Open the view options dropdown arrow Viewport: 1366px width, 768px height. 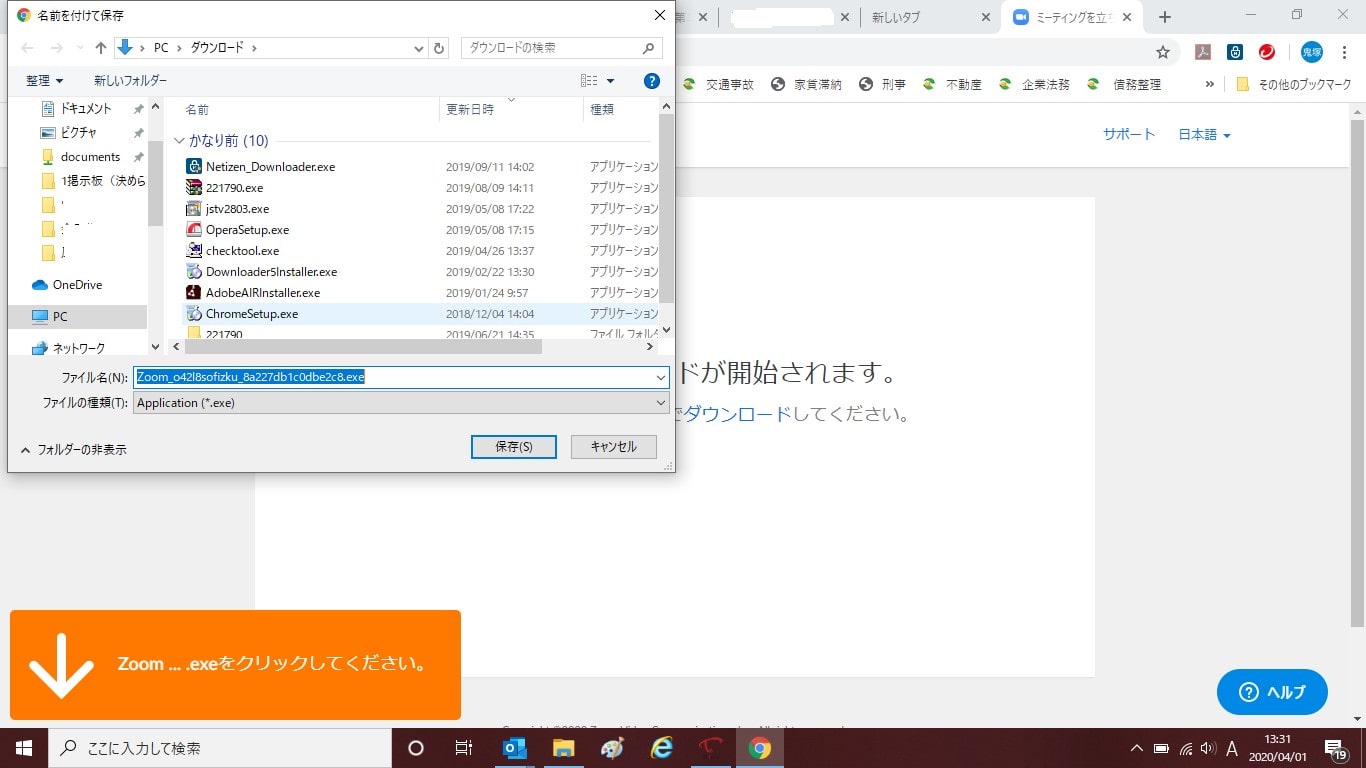611,81
